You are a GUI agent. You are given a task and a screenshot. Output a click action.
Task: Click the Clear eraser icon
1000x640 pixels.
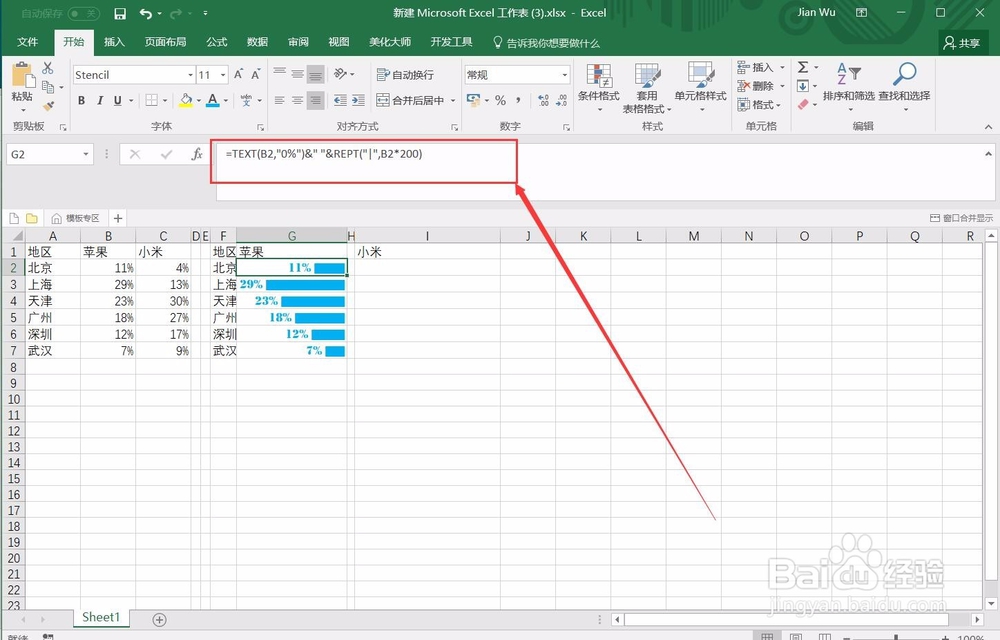click(x=803, y=104)
